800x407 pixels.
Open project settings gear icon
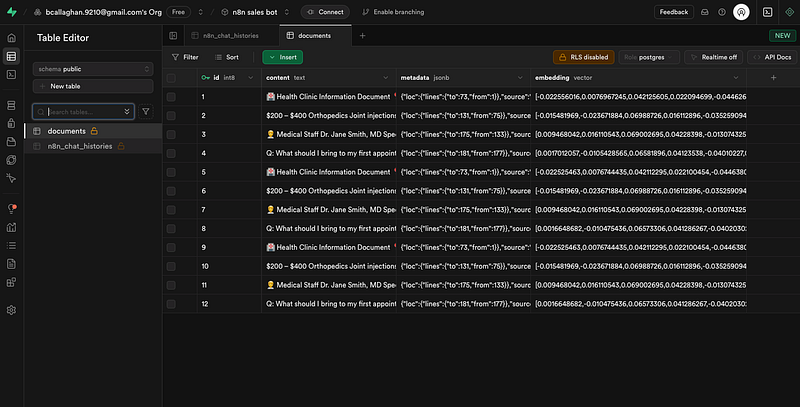pyautogui.click(x=11, y=310)
